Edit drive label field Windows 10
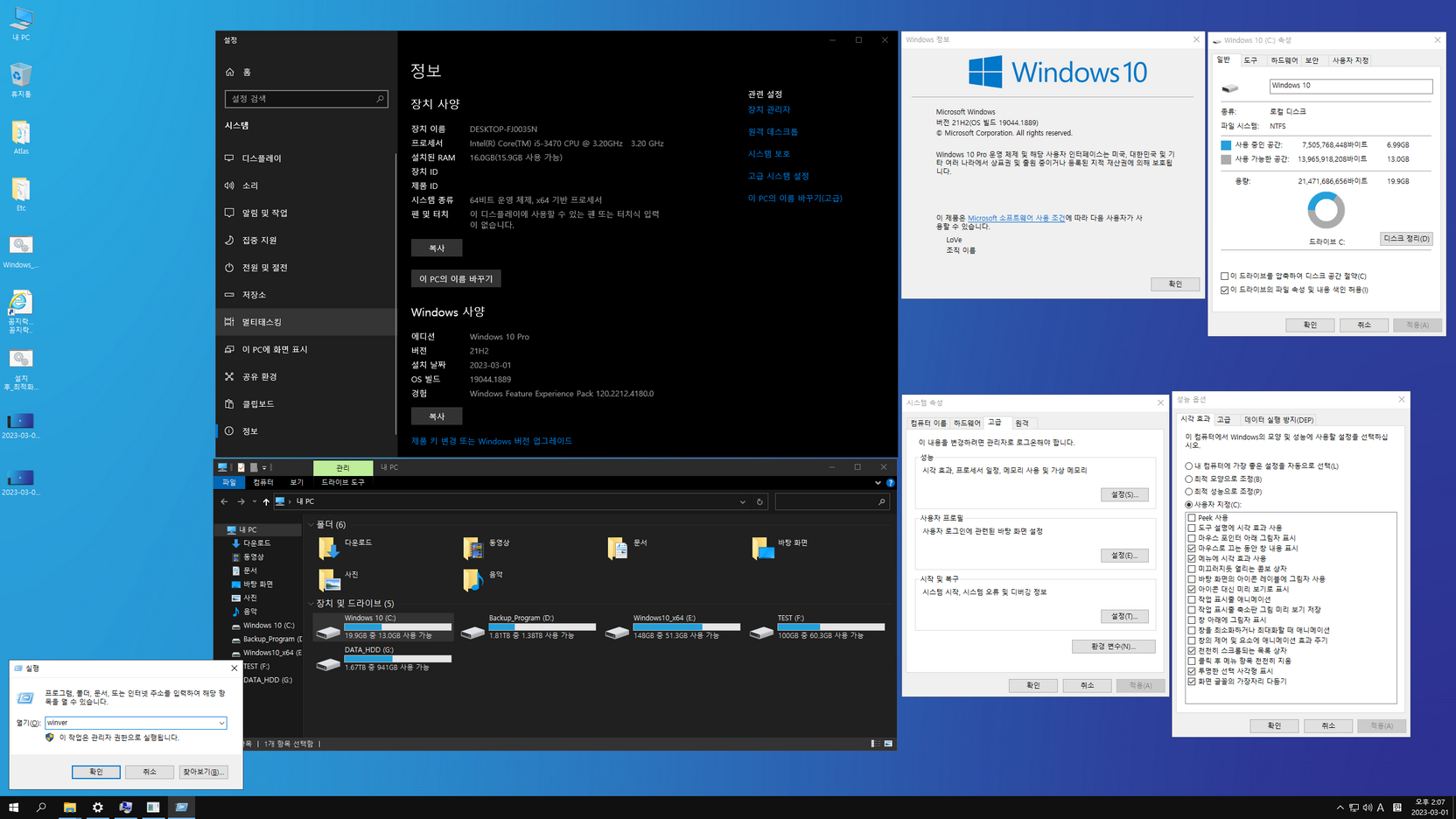The image size is (1456, 819). [x=1351, y=86]
